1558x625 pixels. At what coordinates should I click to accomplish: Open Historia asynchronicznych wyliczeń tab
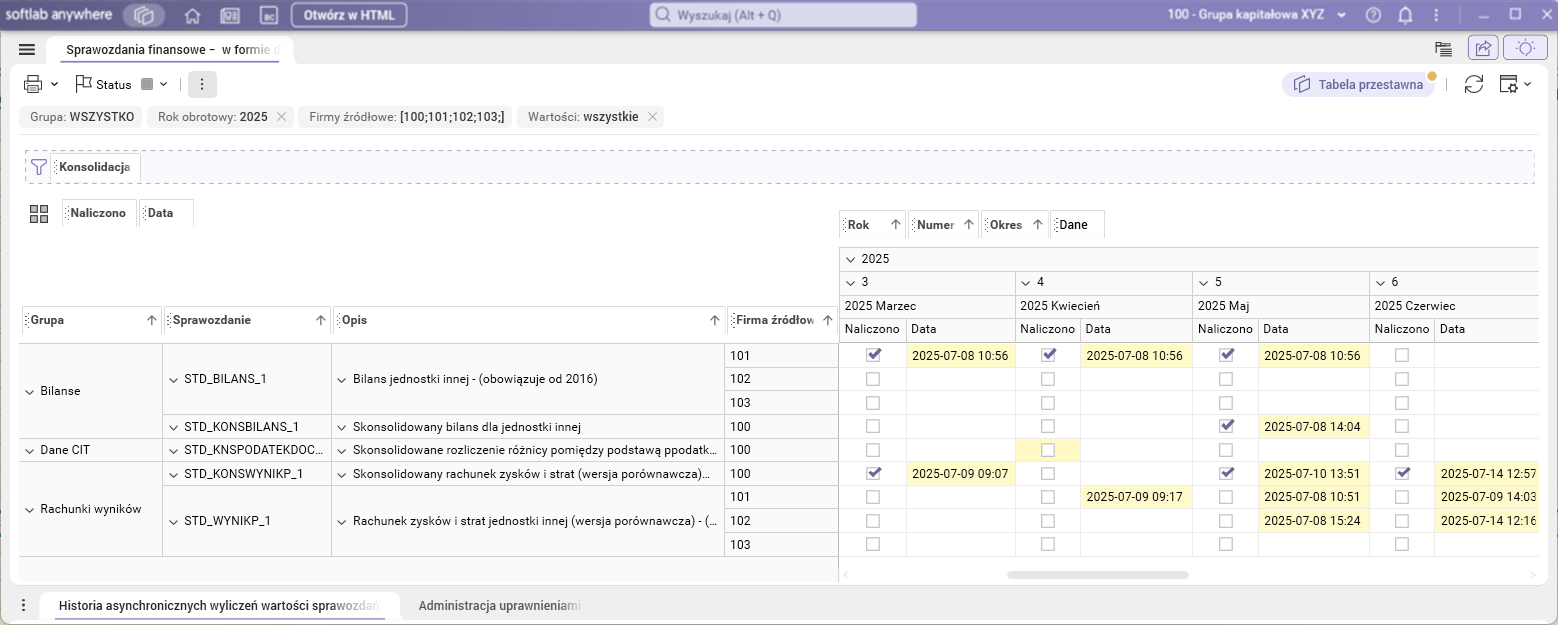[218, 605]
